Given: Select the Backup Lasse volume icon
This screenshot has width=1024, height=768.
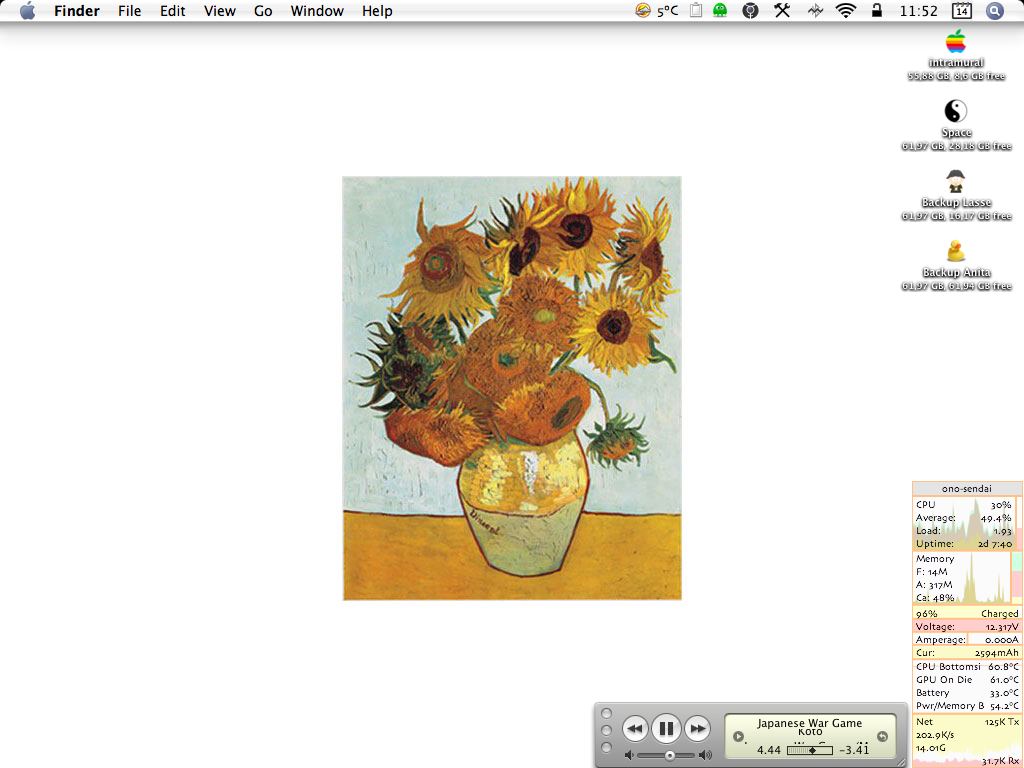Looking at the screenshot, I should pyautogui.click(x=955, y=181).
